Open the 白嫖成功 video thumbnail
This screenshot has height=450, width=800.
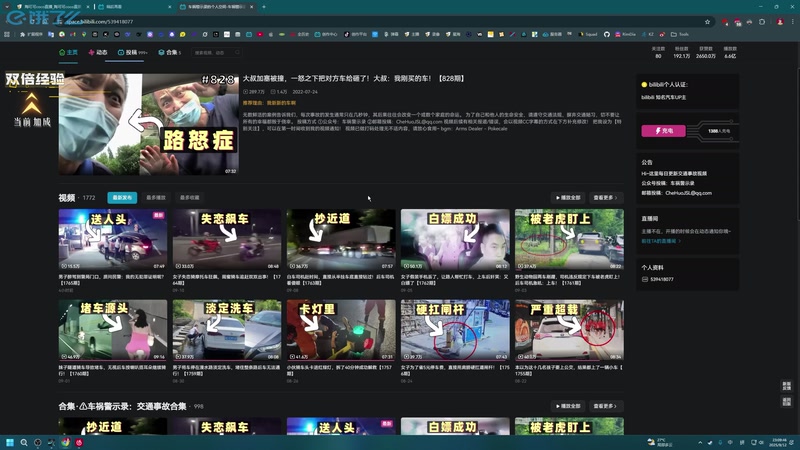pos(455,239)
